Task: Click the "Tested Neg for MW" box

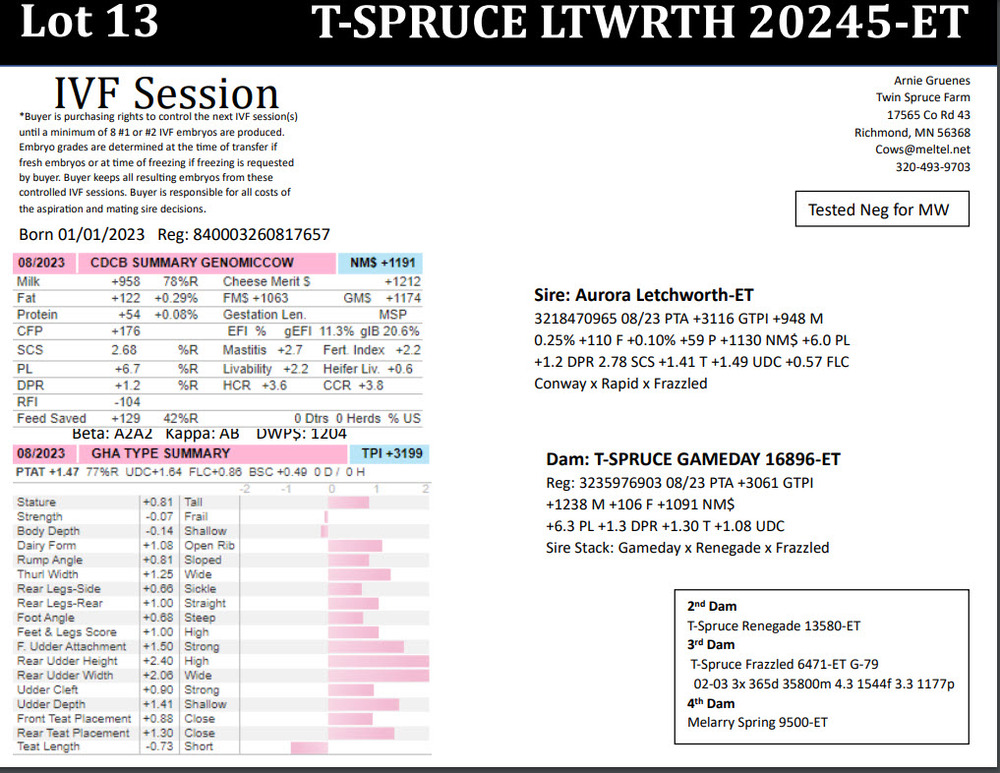Action: coord(882,209)
